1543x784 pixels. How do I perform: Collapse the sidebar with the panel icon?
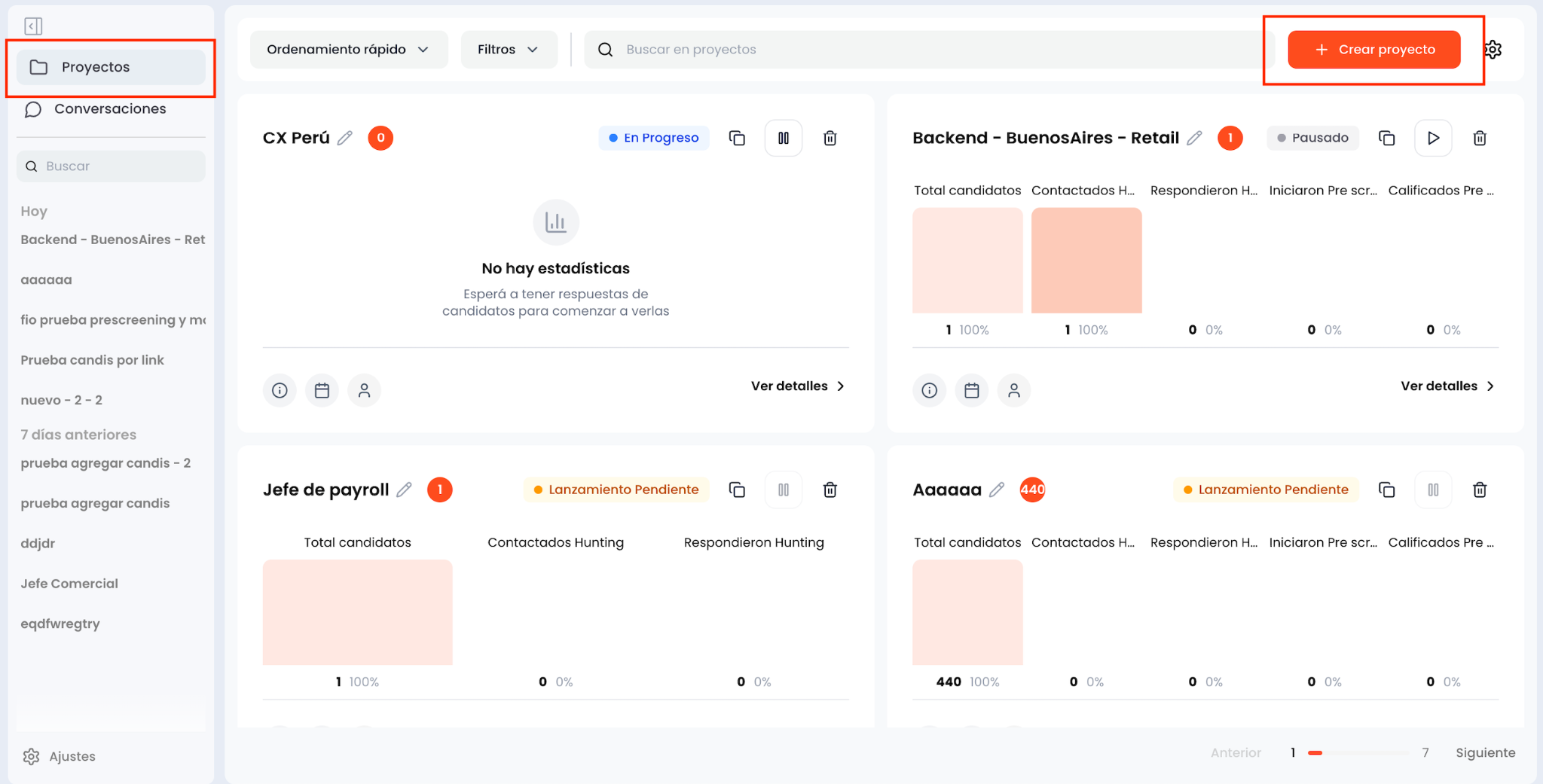pyautogui.click(x=33, y=26)
